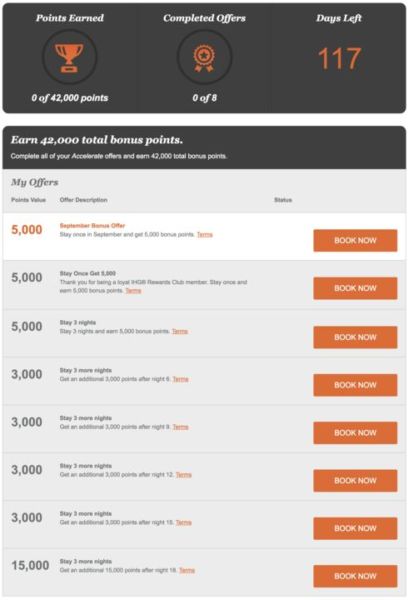
Task: Book the Stay Once Get 5,000 offer
Action: 355,288
